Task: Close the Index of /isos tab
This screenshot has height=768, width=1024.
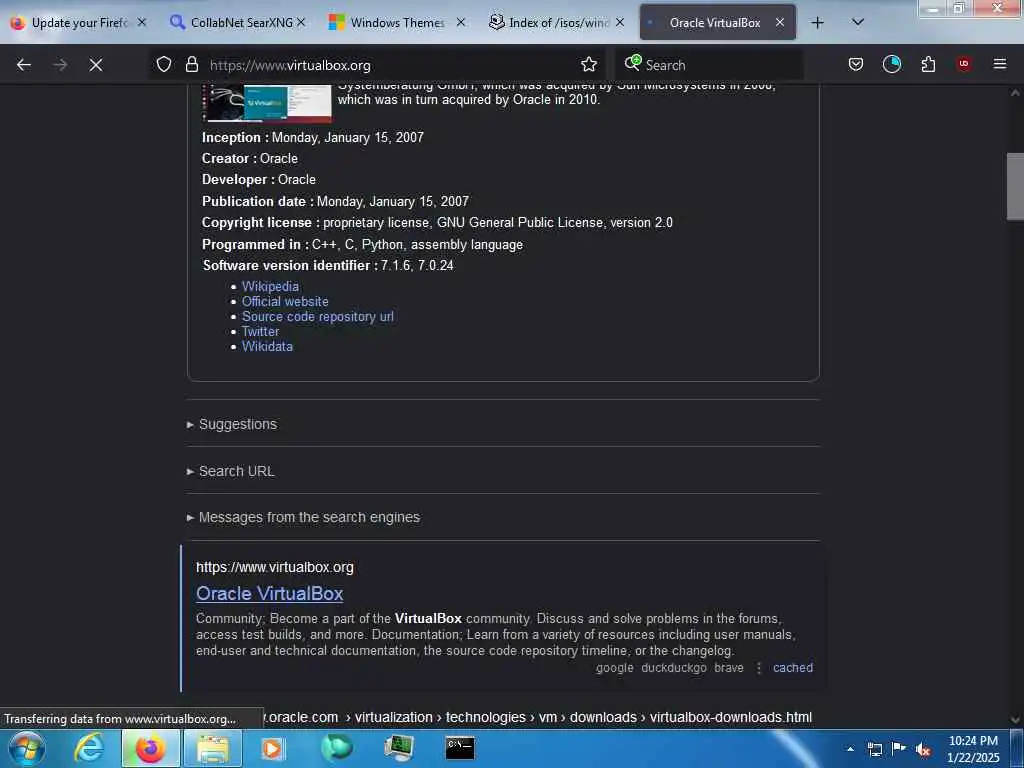Action: (620, 23)
